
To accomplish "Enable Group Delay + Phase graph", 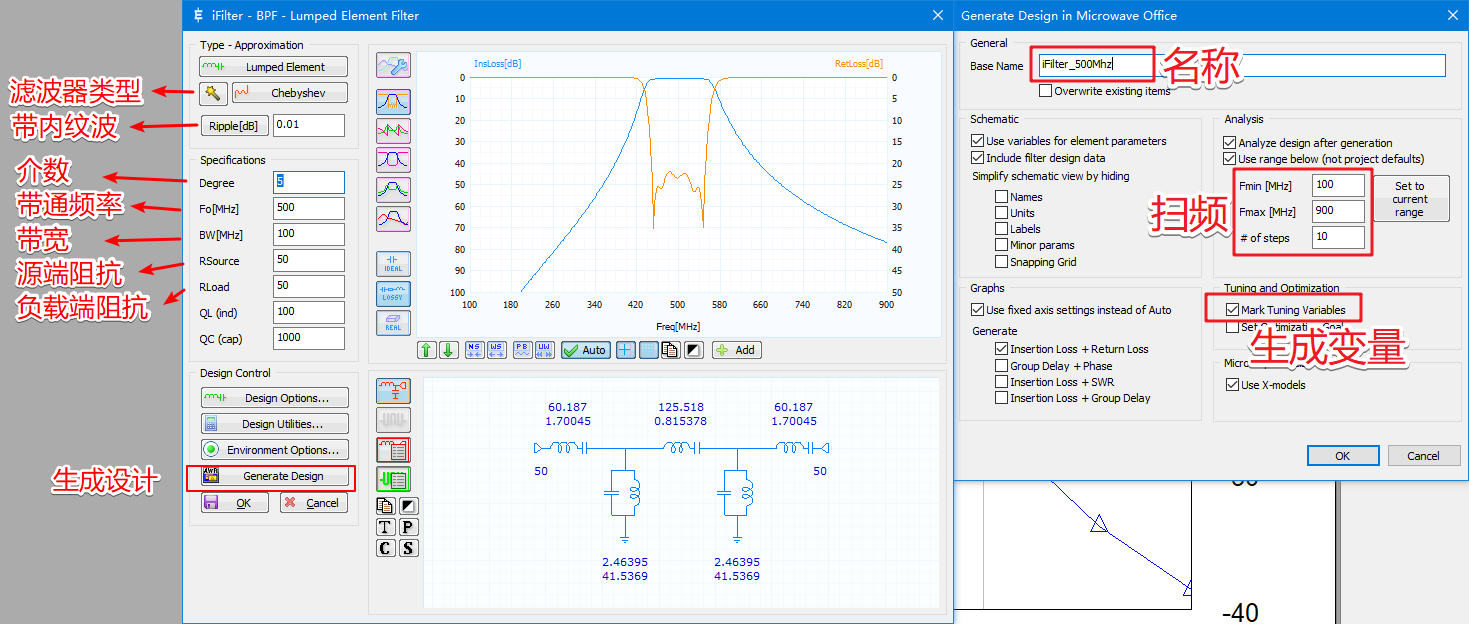I will [x=1001, y=366].
